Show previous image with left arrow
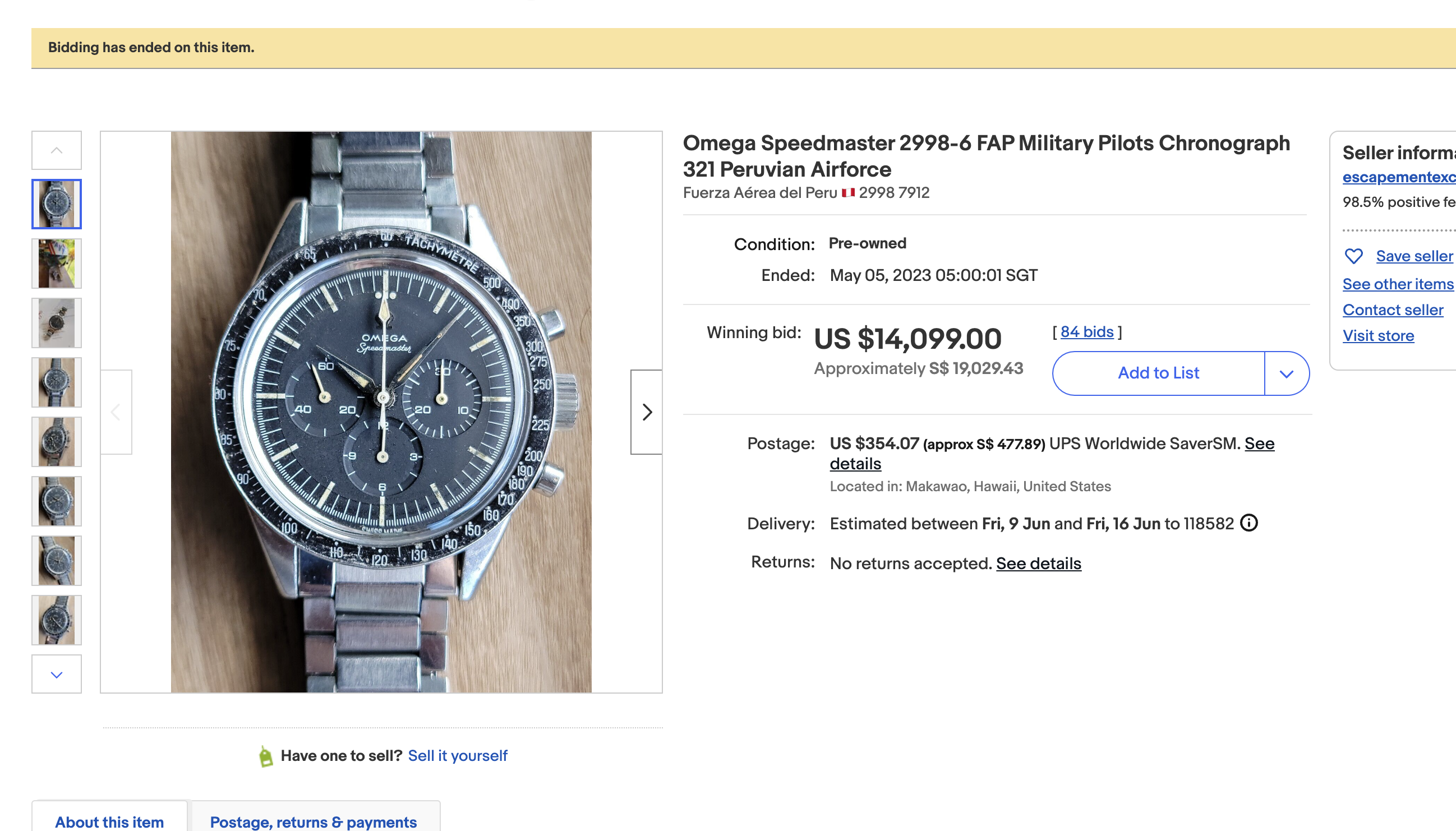This screenshot has width=1456, height=831. click(116, 412)
